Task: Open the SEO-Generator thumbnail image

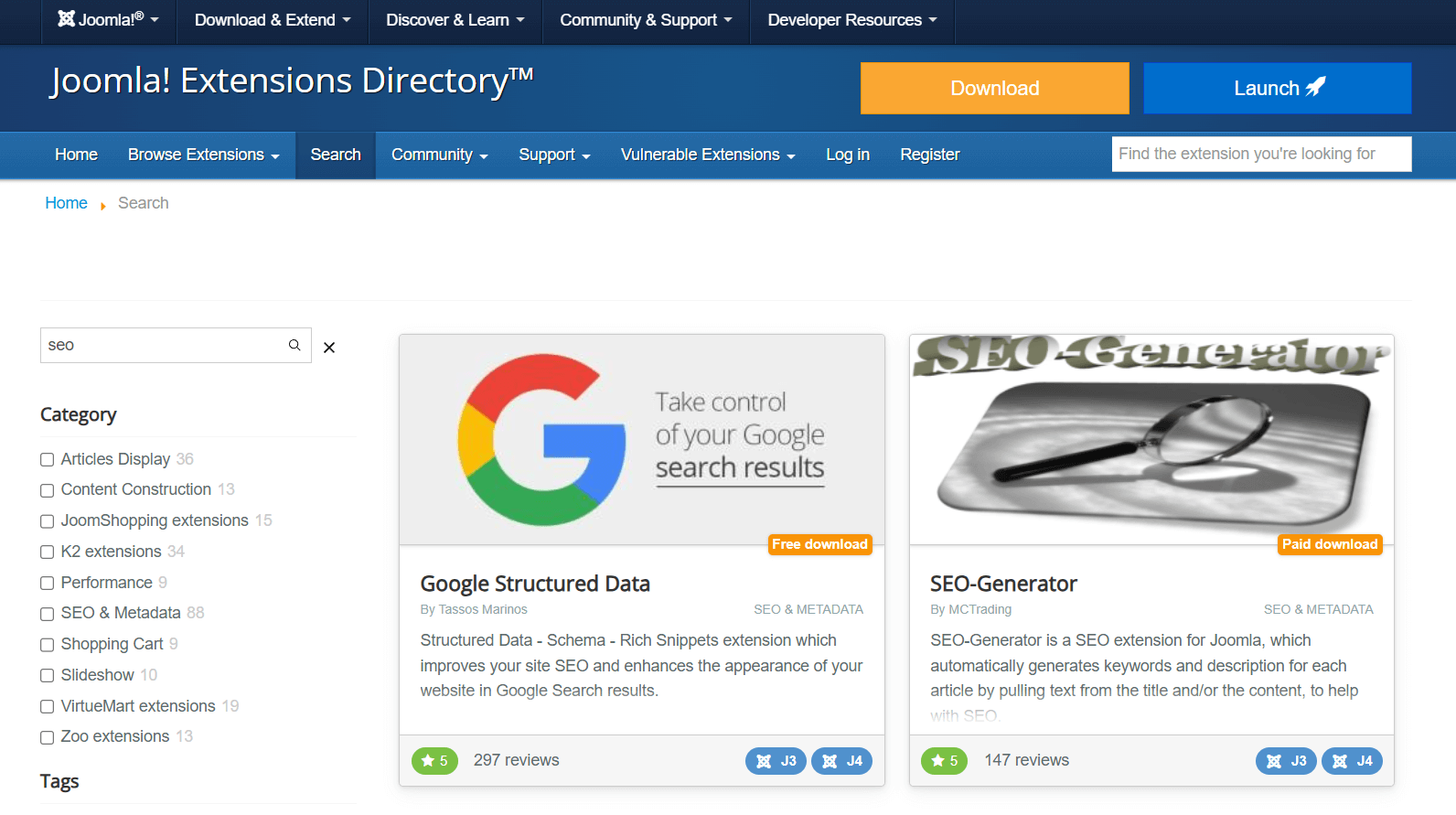Action: [1151, 440]
